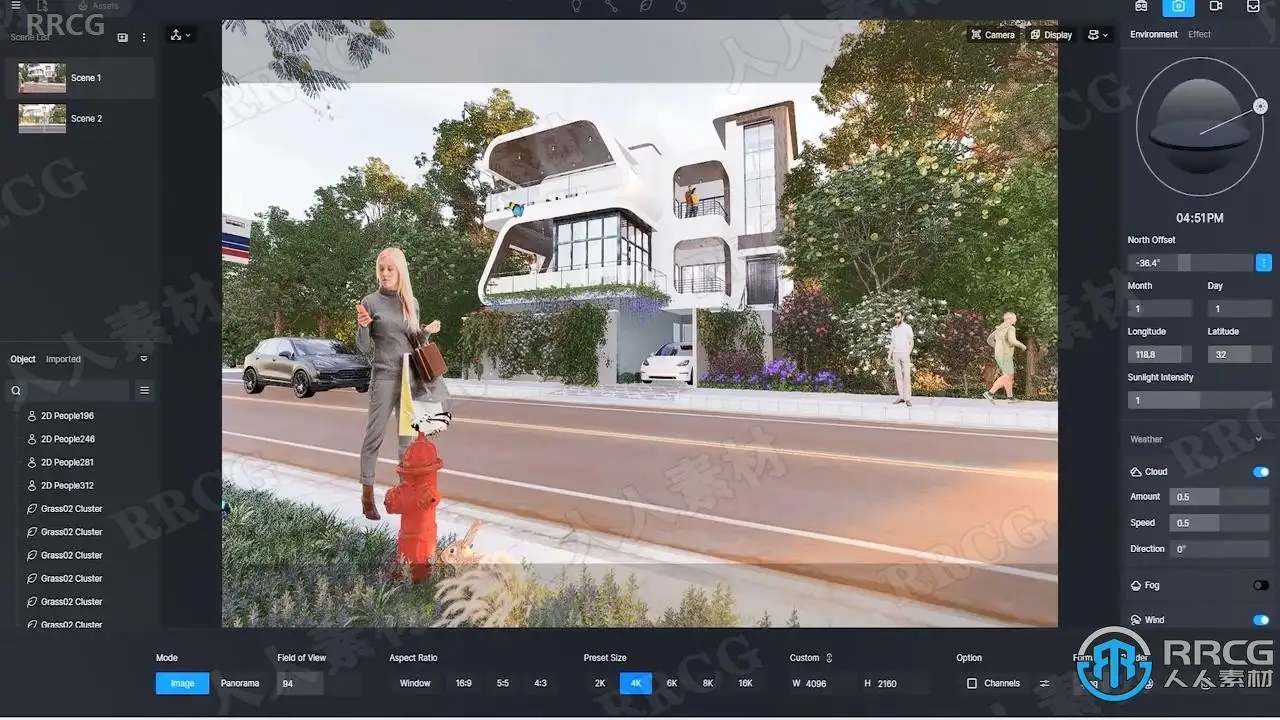Click the Month input field
1280x720 pixels.
1160,309
